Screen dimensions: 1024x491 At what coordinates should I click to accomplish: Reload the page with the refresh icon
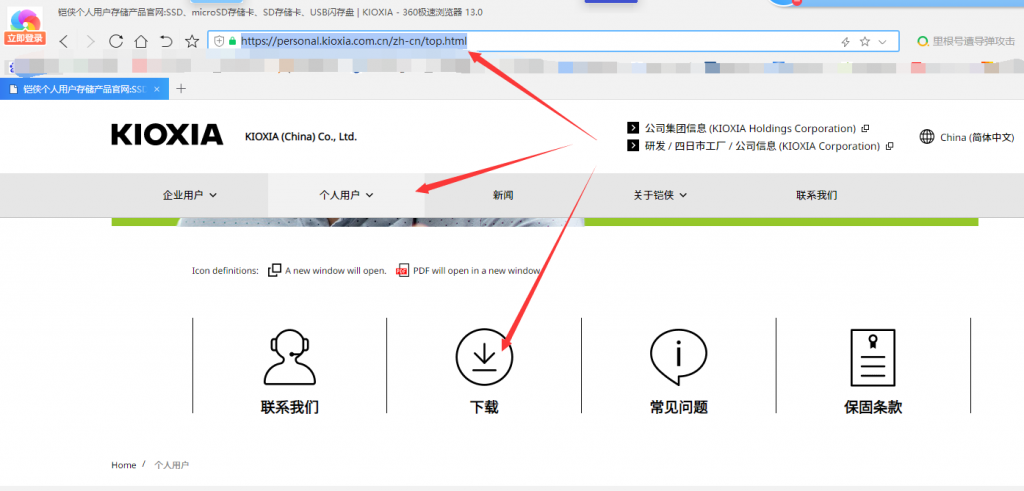[116, 41]
